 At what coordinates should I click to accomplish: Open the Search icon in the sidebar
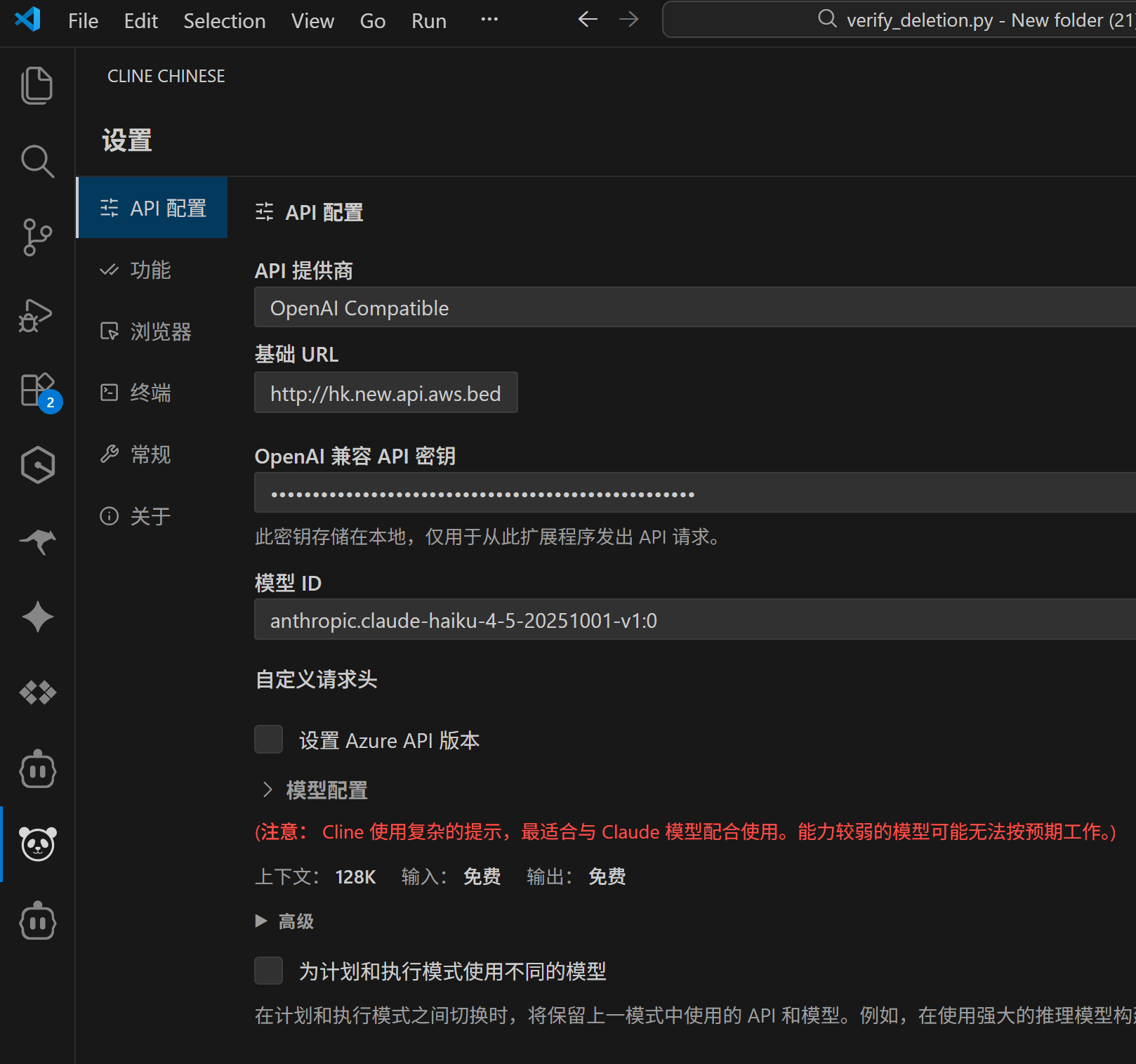37,161
